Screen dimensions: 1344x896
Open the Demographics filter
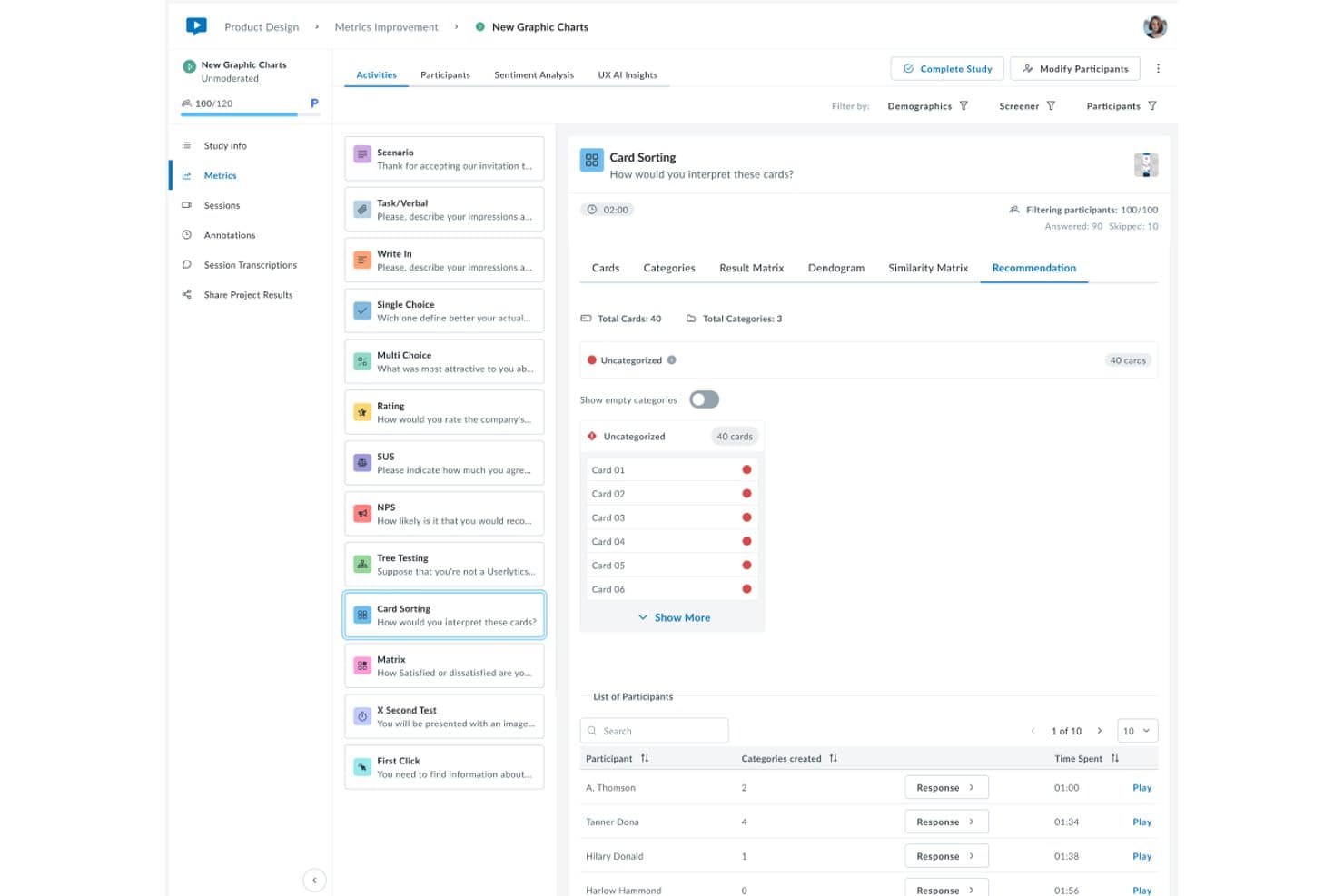point(928,106)
